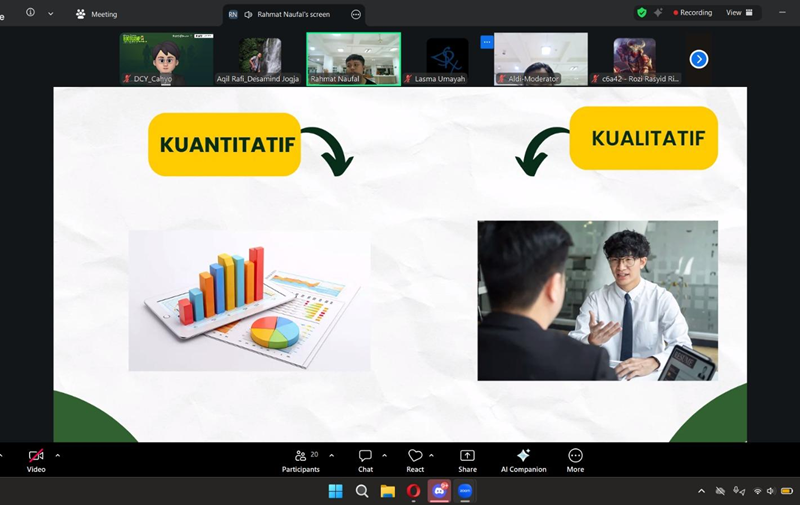
Task: Open the screen share options ellipsis
Action: tap(356, 14)
